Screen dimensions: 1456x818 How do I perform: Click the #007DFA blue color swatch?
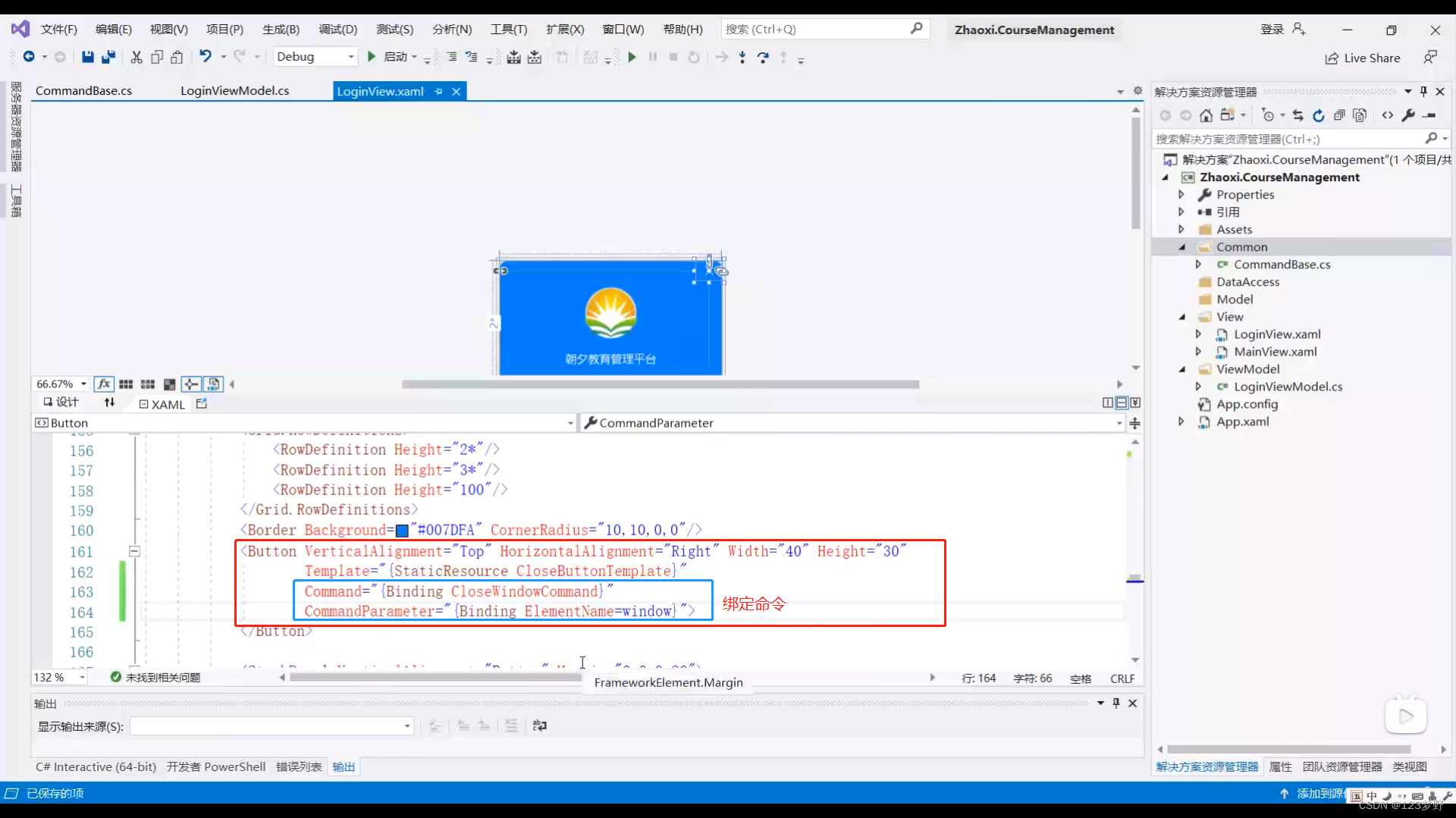pos(402,531)
